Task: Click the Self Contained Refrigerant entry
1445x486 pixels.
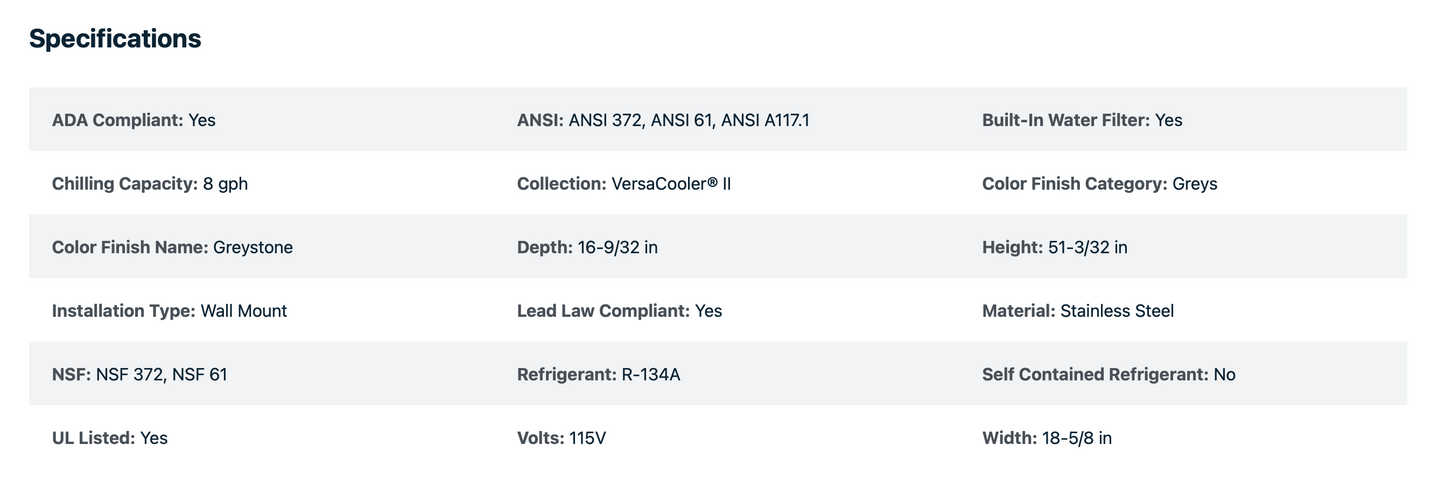Action: (x=1108, y=375)
